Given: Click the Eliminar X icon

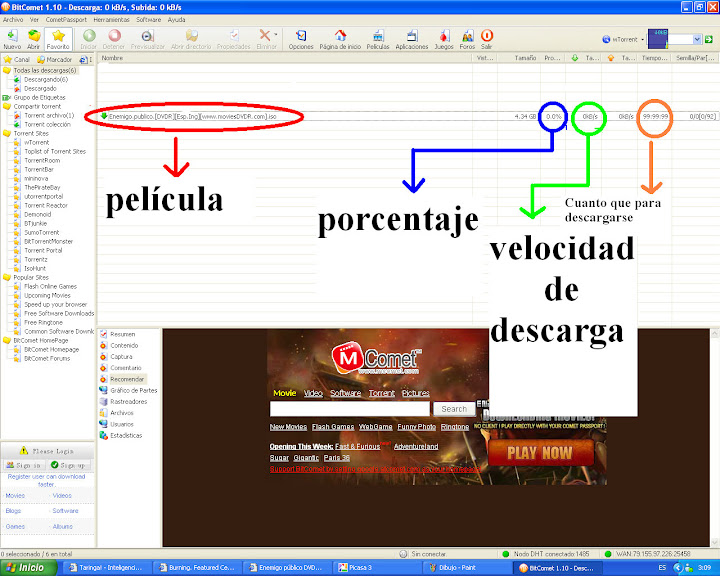Looking at the screenshot, I should [264, 35].
